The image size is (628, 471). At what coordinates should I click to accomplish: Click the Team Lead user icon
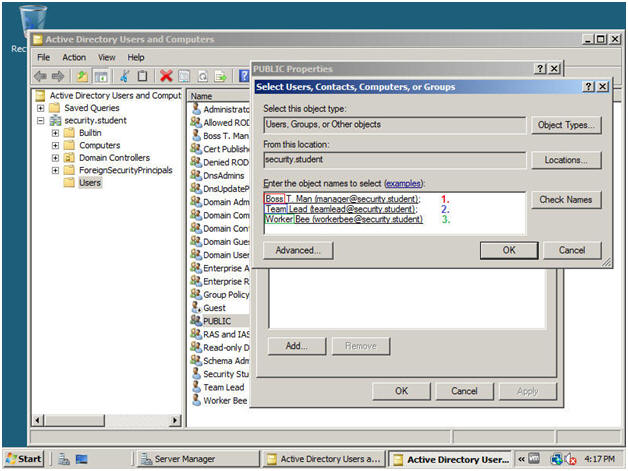[196, 386]
